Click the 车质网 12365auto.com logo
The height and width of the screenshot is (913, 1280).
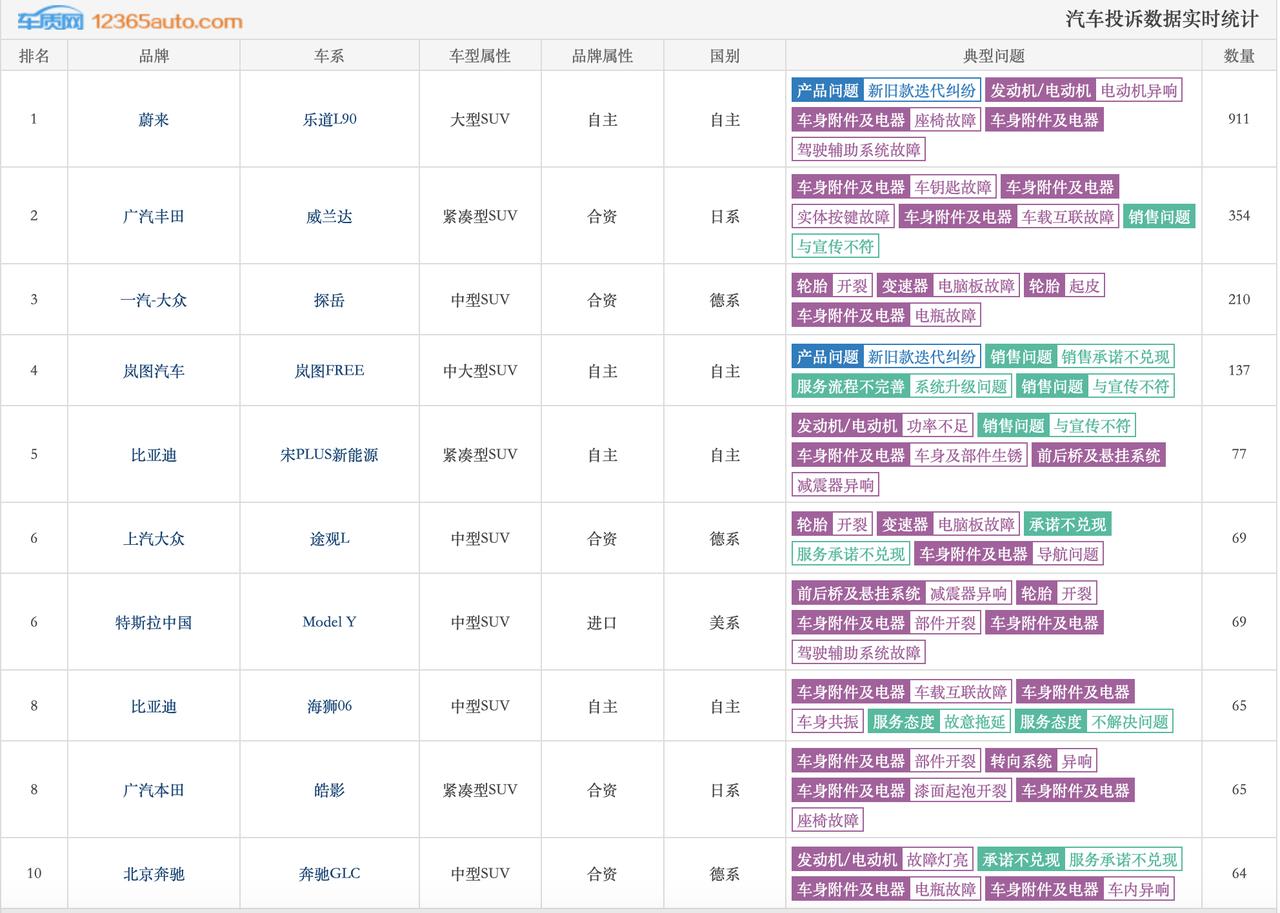pyautogui.click(x=130, y=20)
